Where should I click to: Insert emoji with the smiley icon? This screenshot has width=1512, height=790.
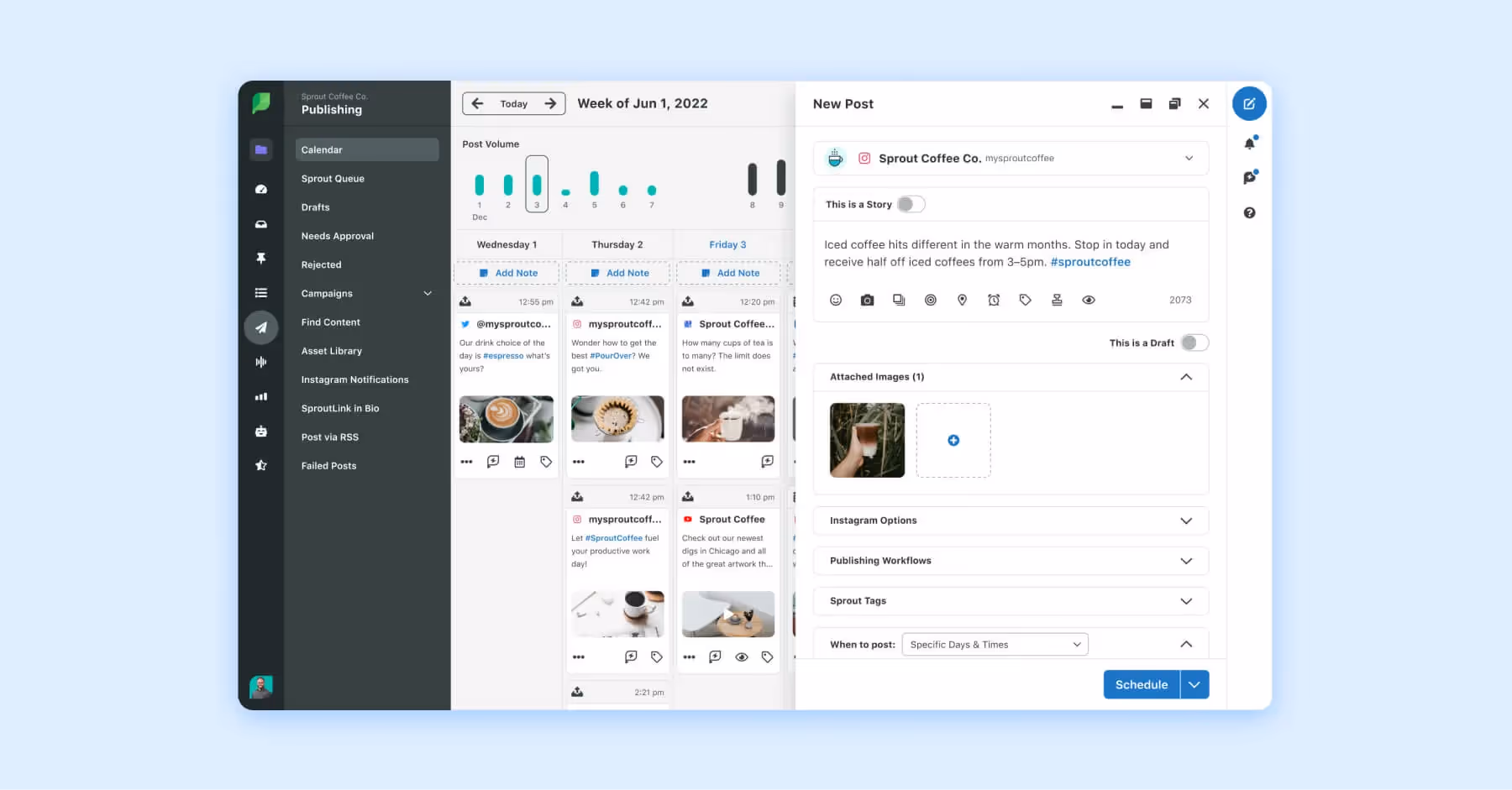836,300
